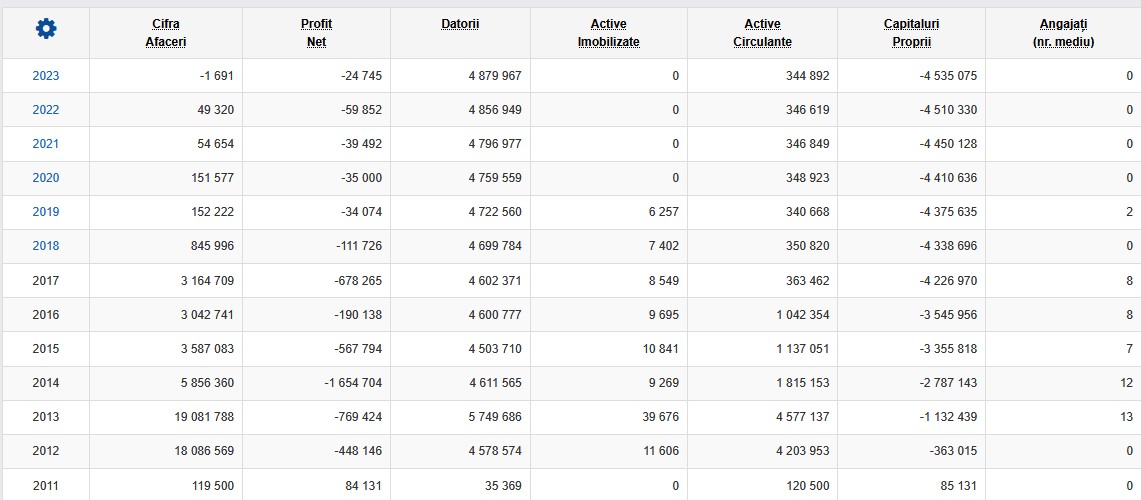Viewport: 1141px width, 500px height.
Task: Click fixed assets value 7 402
Action: click(663, 246)
